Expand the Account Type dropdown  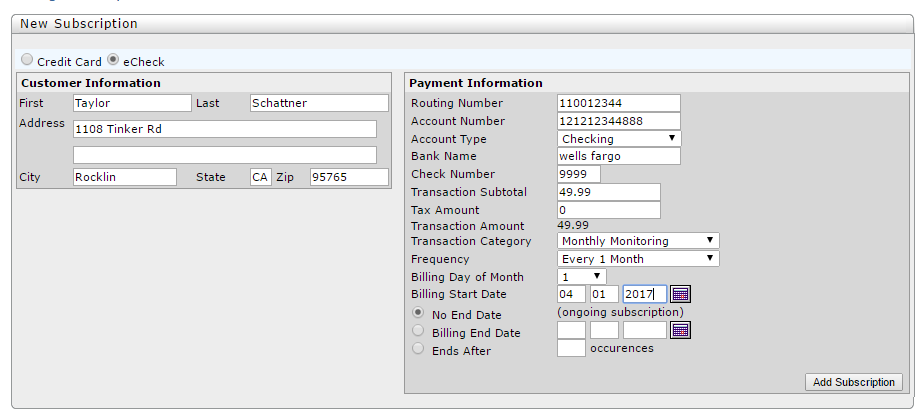point(618,139)
